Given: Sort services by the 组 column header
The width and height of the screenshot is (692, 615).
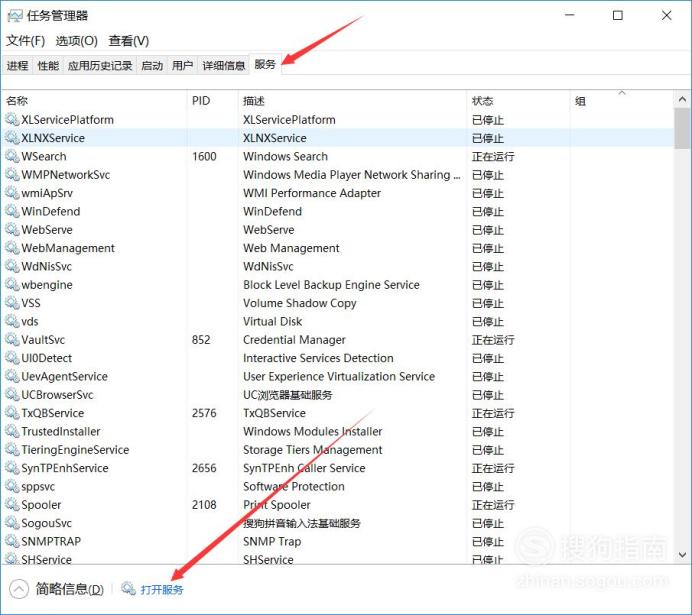Looking at the screenshot, I should pyautogui.click(x=622, y=101).
